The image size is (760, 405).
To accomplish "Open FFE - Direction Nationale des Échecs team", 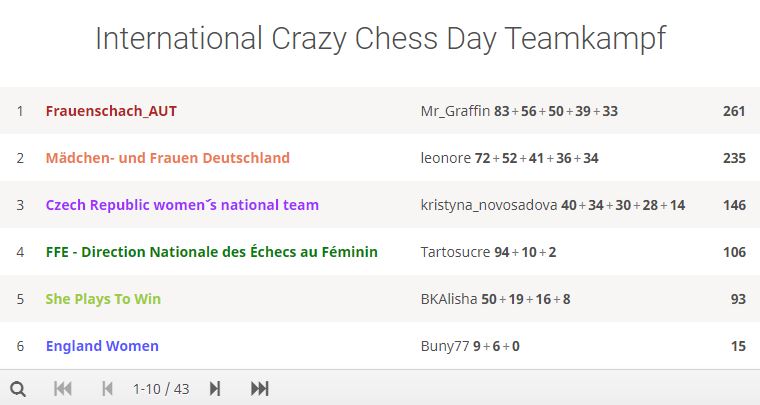I will (212, 252).
